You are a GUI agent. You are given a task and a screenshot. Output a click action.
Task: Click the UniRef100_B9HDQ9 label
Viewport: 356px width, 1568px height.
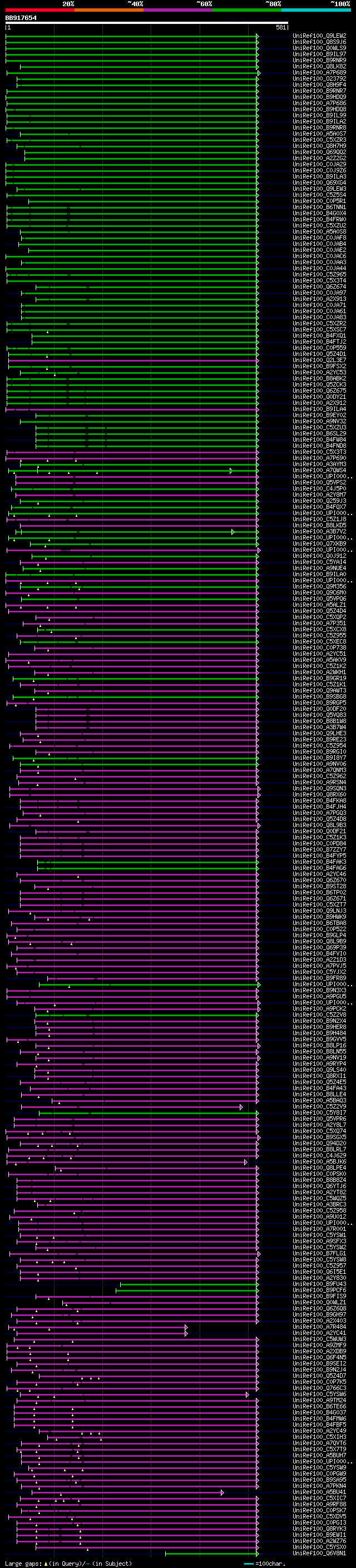[x=319, y=97]
